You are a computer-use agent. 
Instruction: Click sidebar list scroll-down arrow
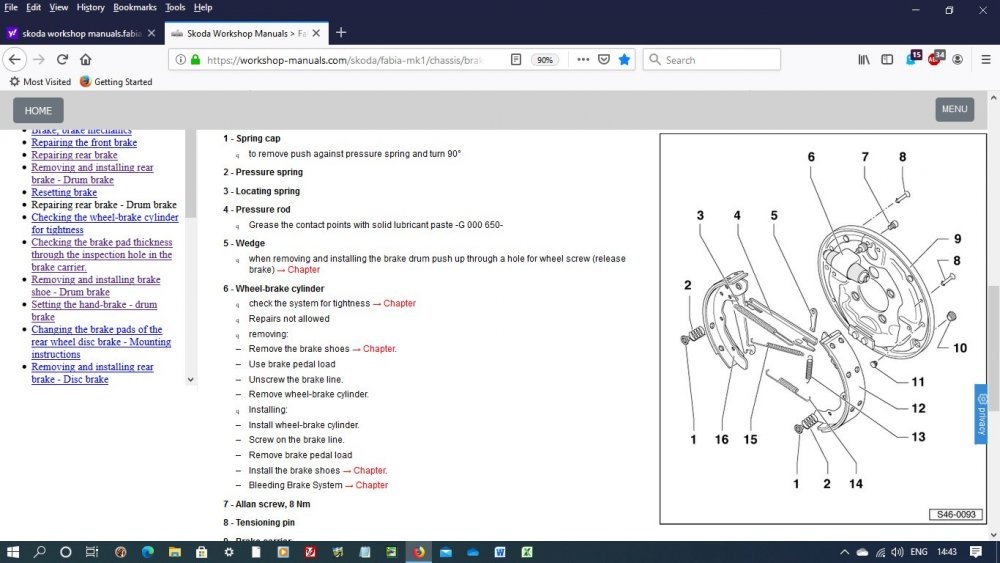190,379
